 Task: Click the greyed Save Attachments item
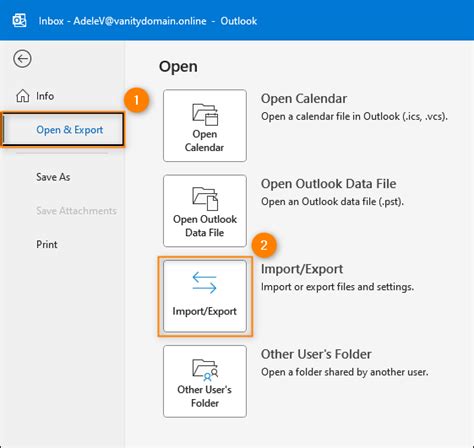[76, 211]
